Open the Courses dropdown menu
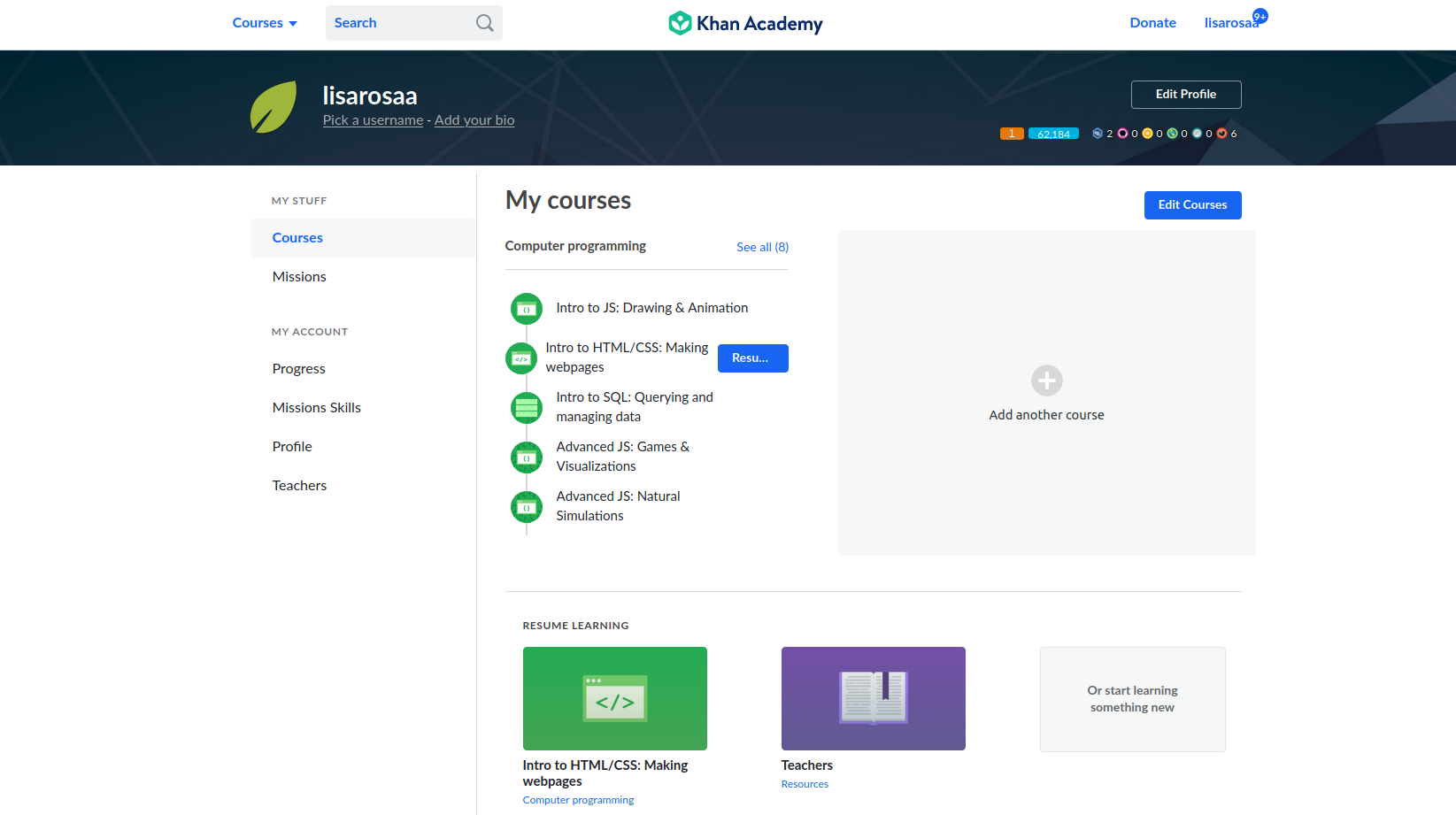The width and height of the screenshot is (1456, 815). click(265, 23)
